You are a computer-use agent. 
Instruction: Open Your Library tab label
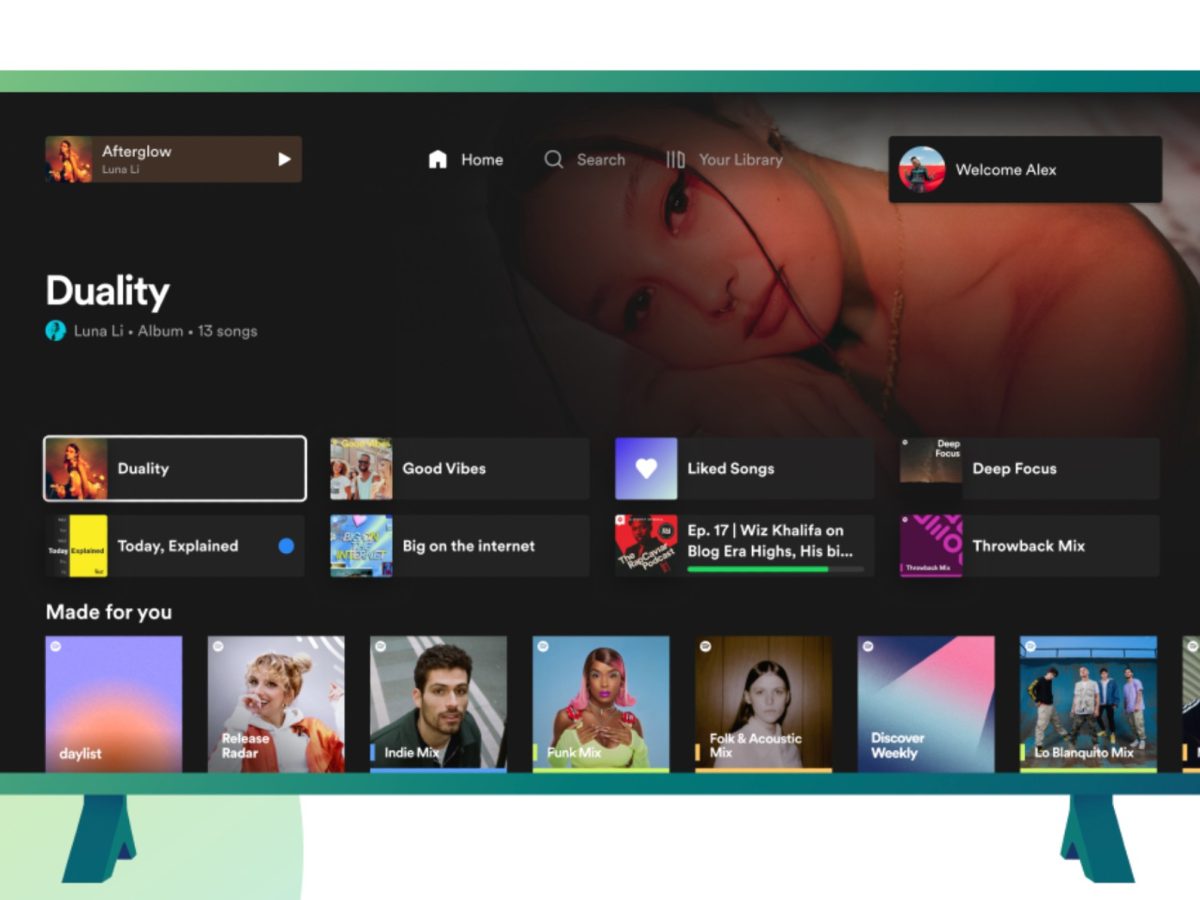point(741,159)
